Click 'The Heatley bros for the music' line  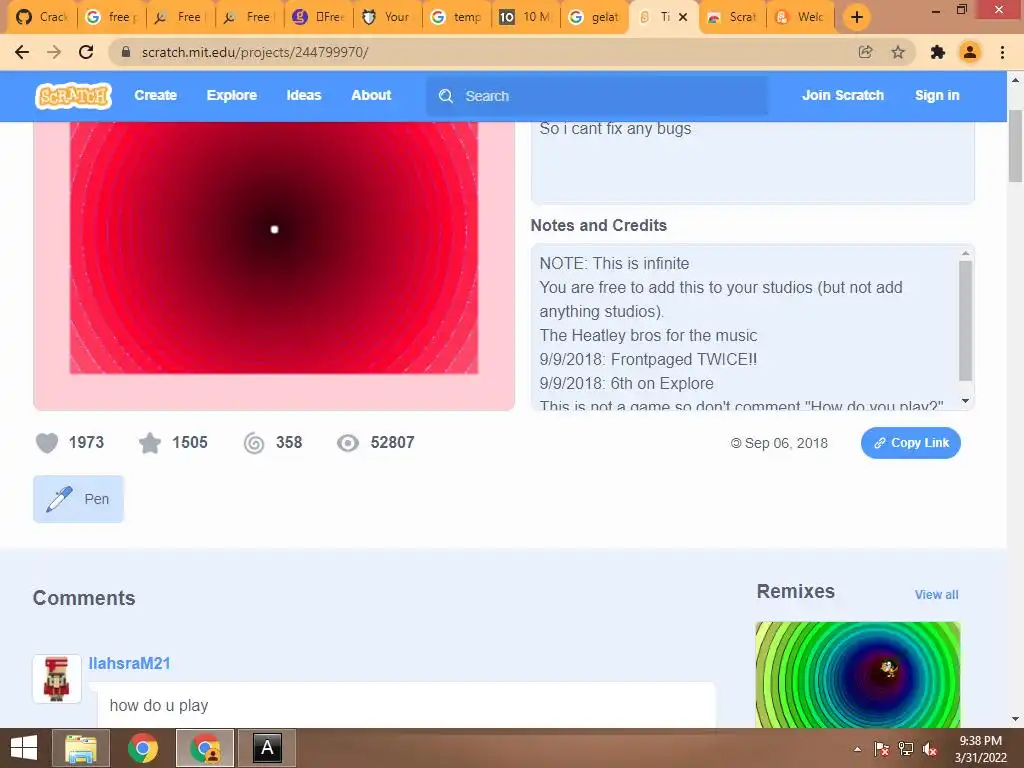click(648, 335)
